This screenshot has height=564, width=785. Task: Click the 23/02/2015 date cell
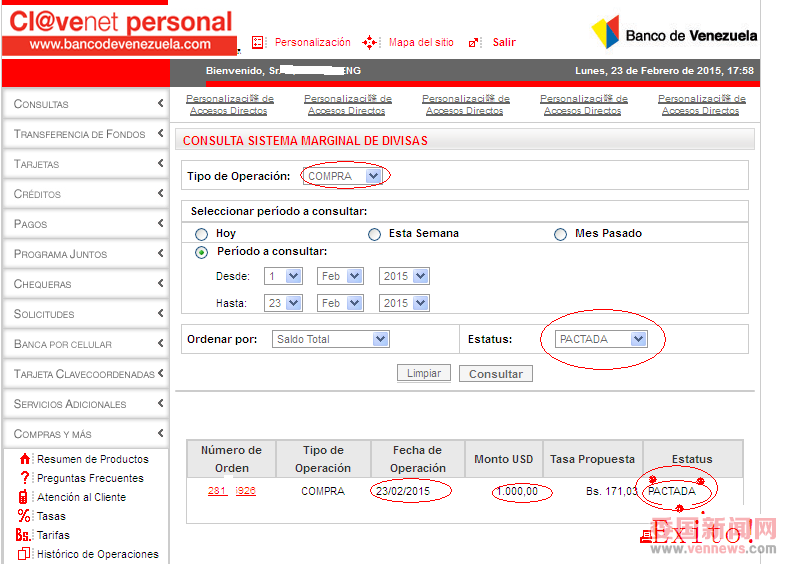click(403, 491)
